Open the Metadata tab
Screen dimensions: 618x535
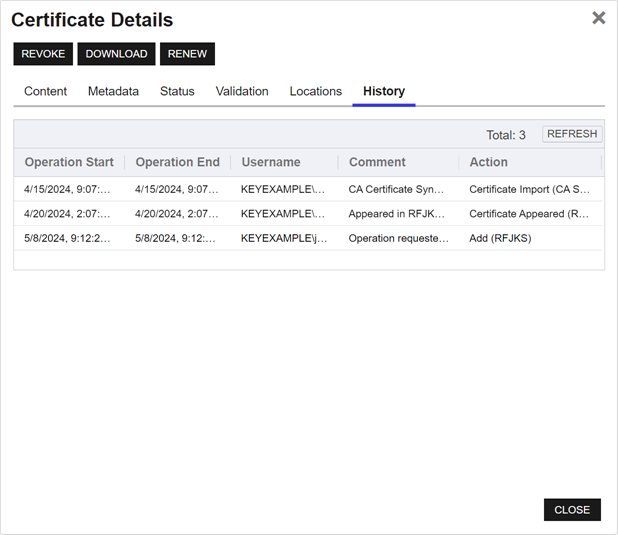pos(113,91)
